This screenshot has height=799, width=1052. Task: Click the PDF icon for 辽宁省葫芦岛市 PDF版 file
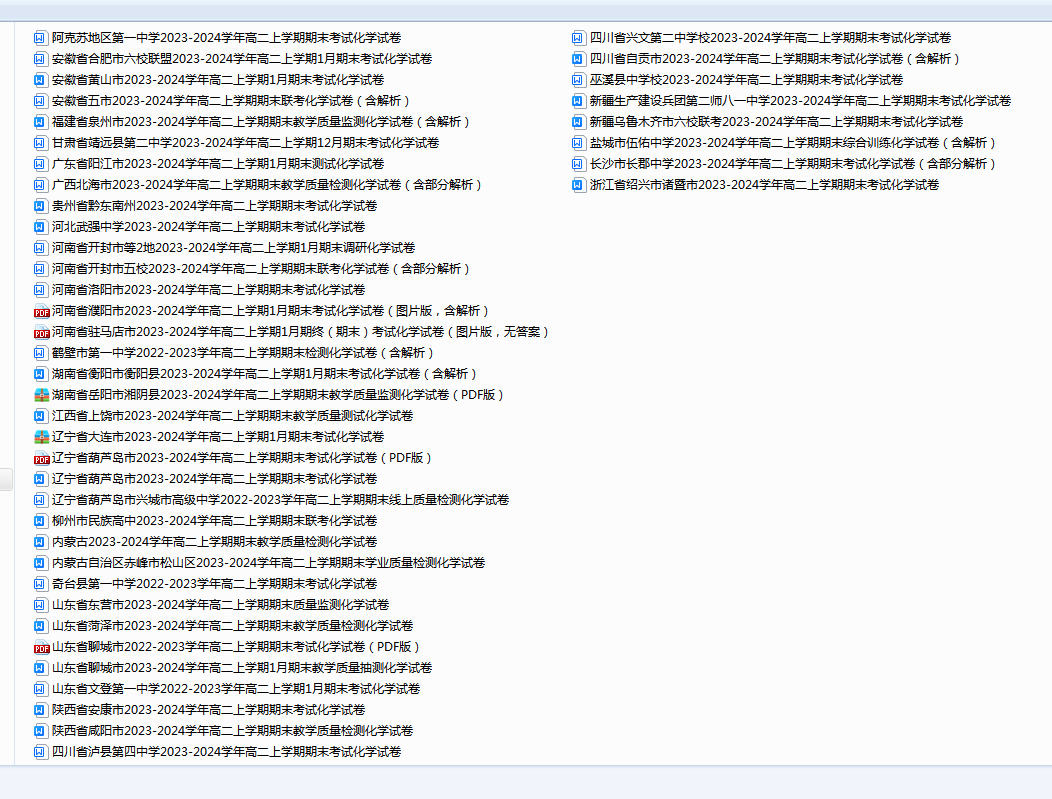pos(42,458)
